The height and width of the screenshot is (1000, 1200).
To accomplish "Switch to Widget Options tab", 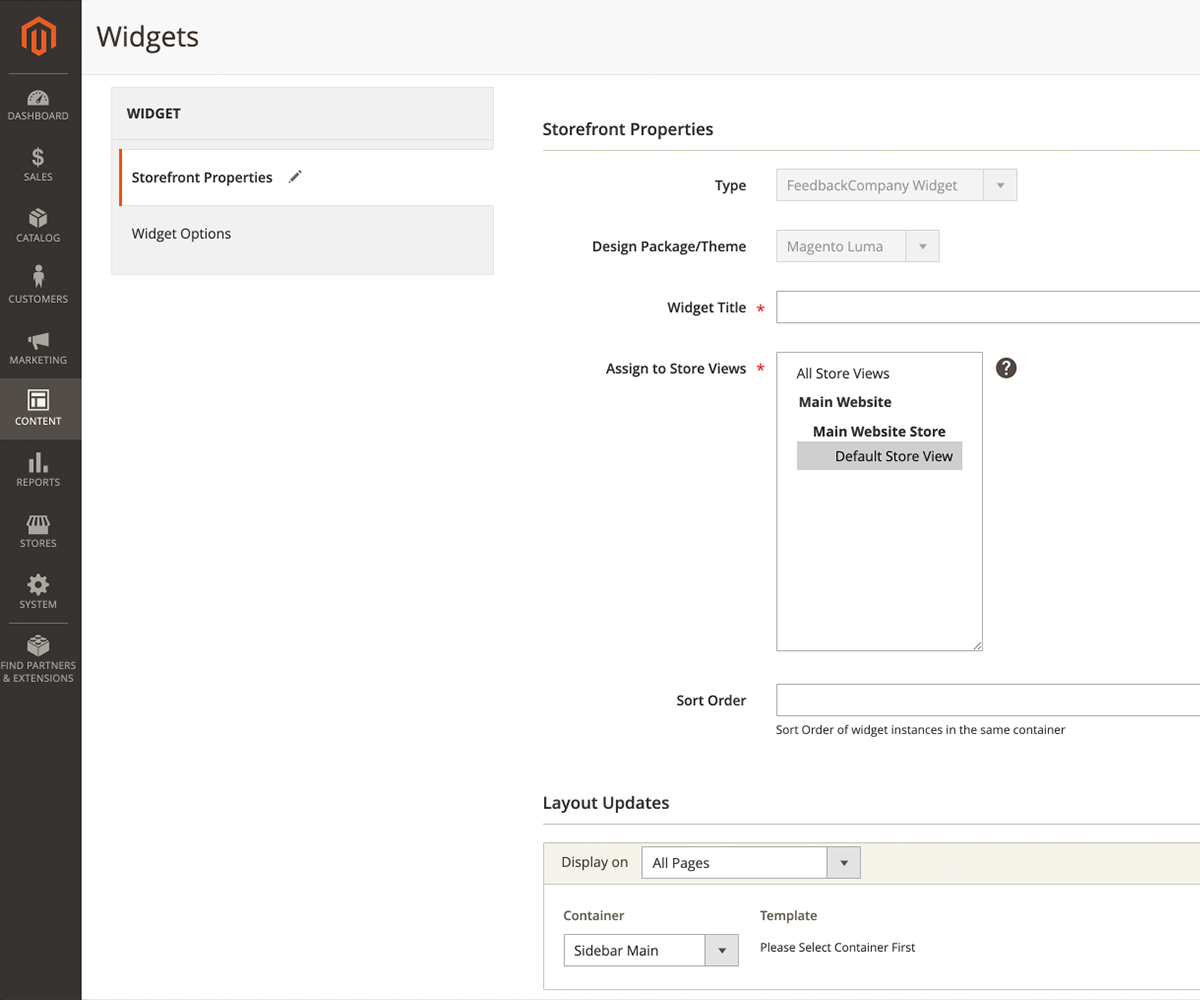I will coord(303,234).
